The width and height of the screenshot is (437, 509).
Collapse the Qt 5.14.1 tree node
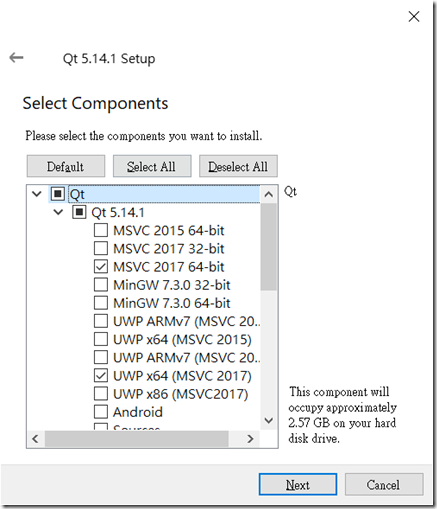tap(58, 212)
